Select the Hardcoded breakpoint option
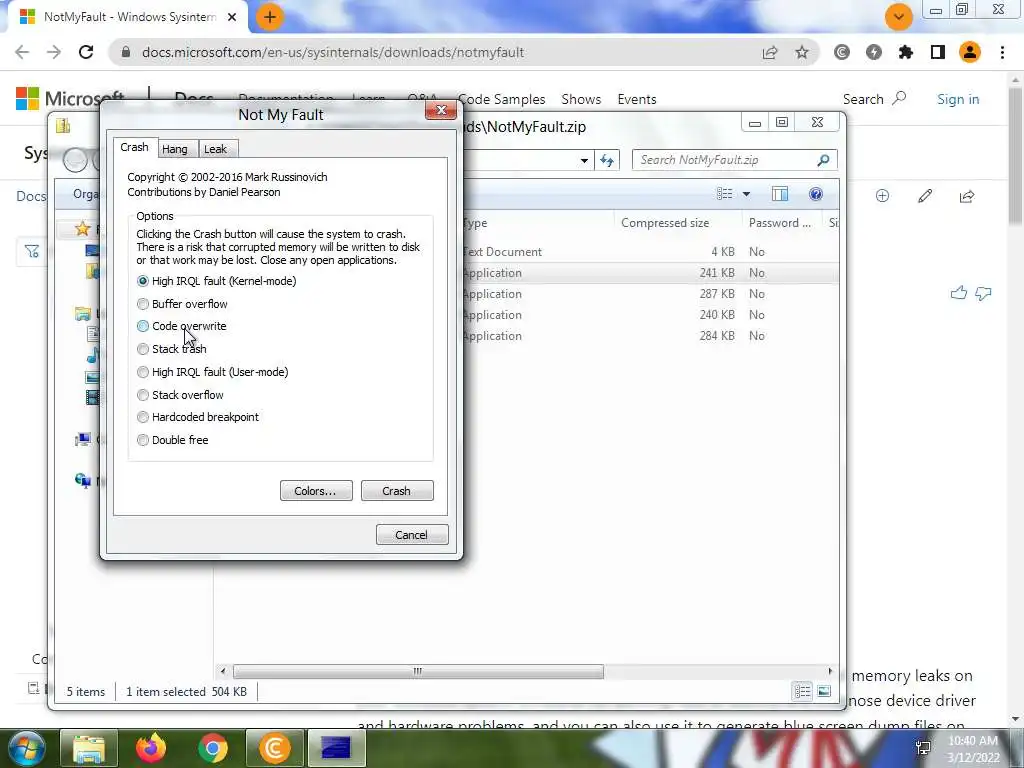The width and height of the screenshot is (1024, 768). (x=198, y=417)
